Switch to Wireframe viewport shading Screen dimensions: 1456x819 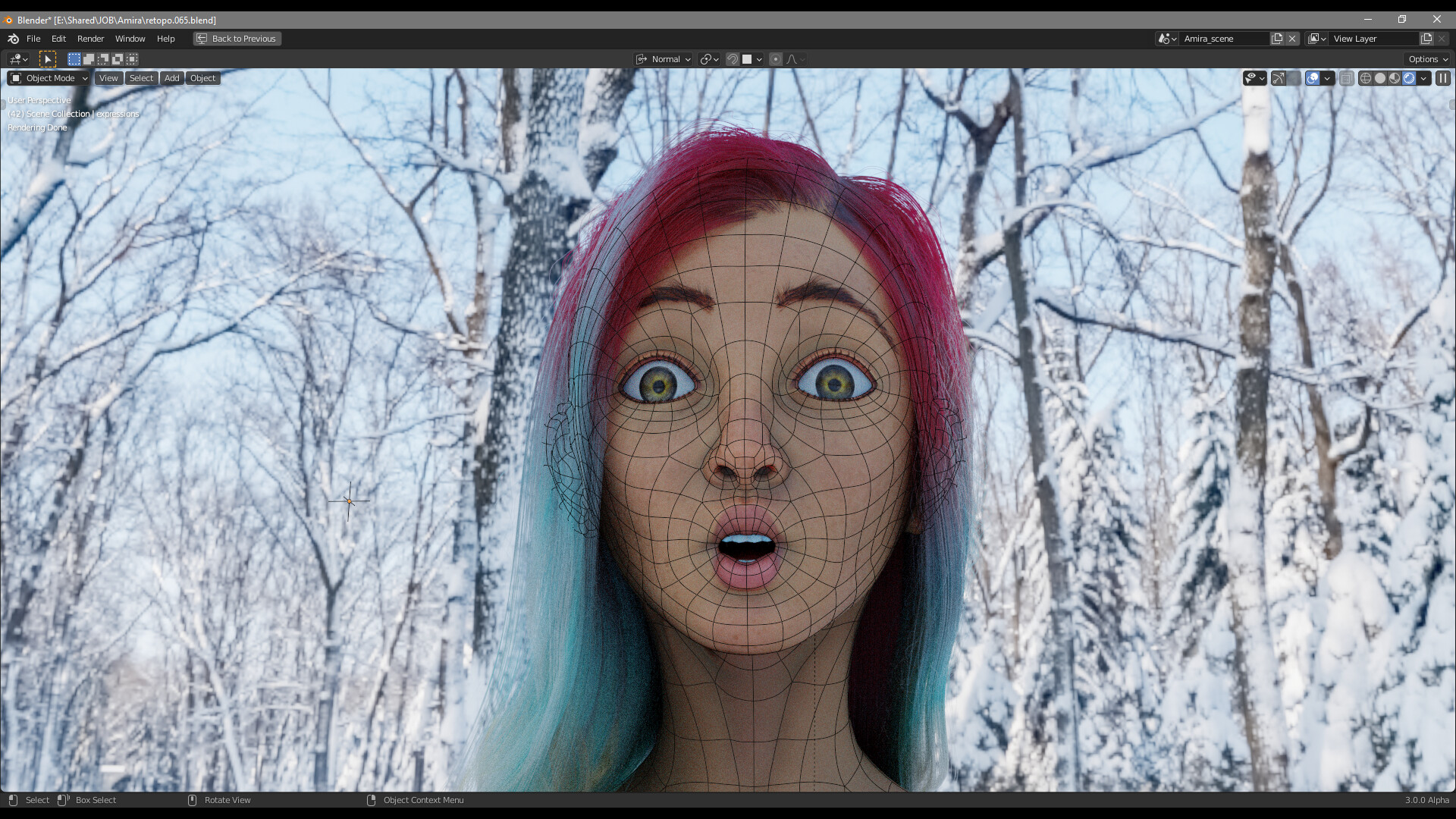click(x=1366, y=78)
